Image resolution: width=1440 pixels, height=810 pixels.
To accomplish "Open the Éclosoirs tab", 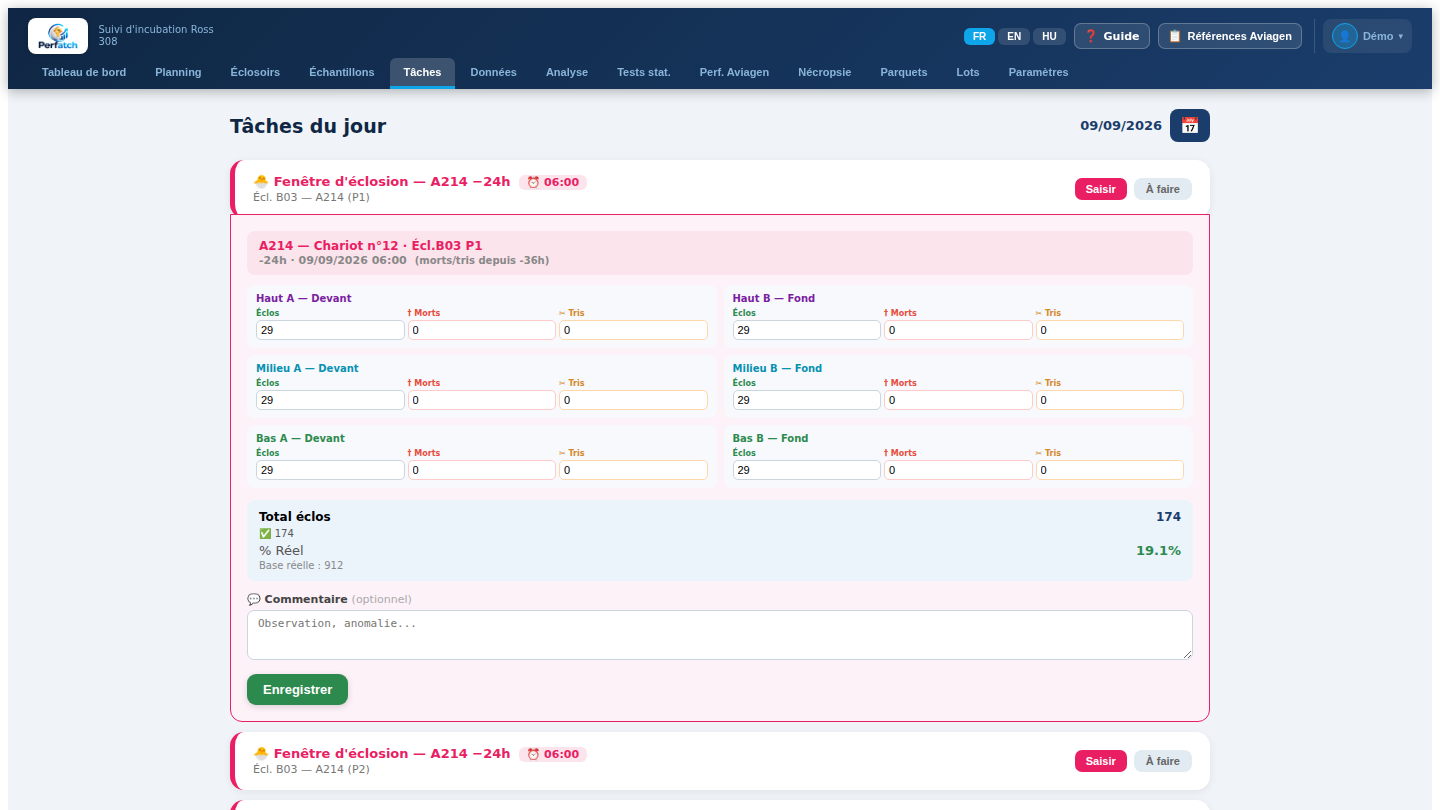I will (x=255, y=72).
